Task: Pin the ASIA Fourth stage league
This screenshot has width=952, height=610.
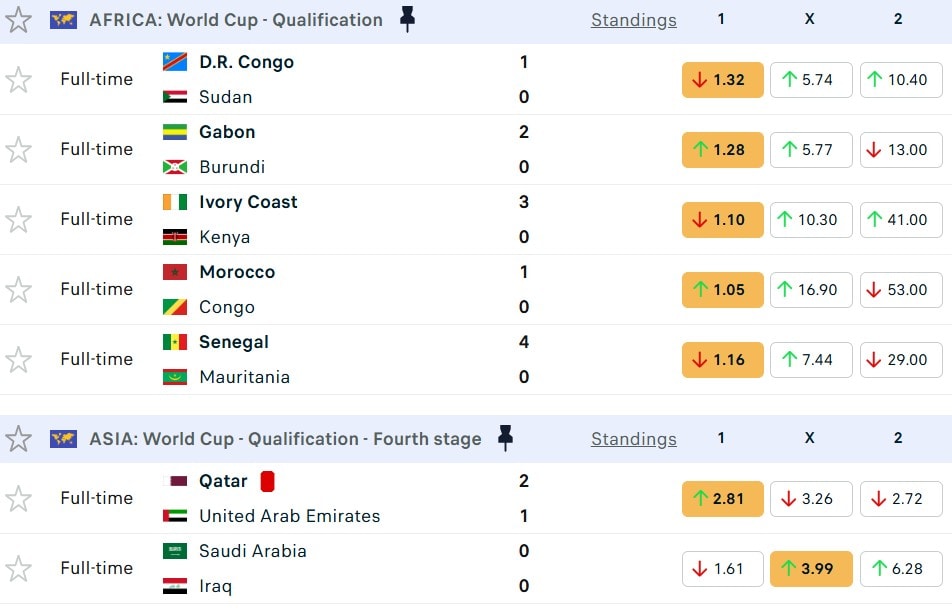Action: click(506, 438)
